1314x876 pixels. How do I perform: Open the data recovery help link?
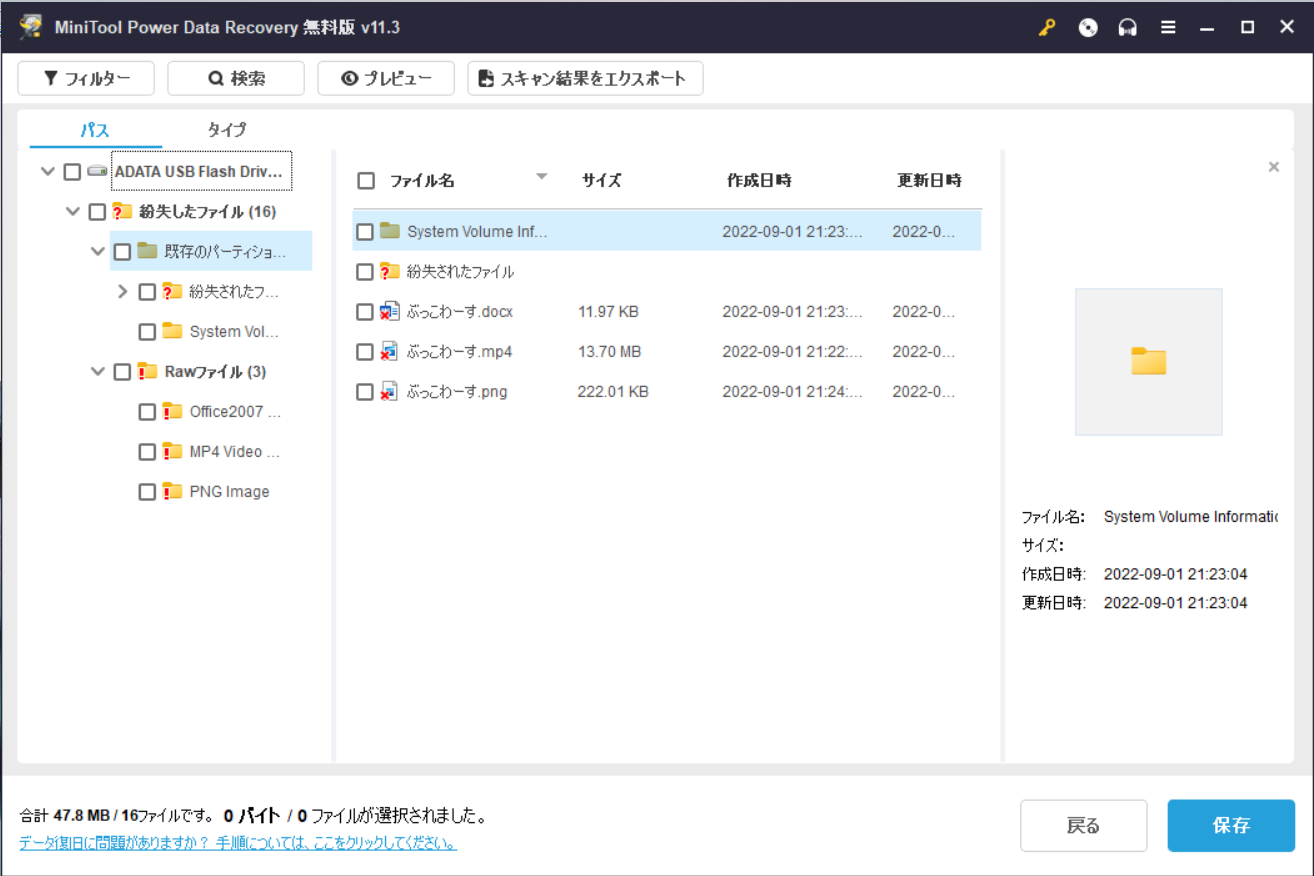238,843
